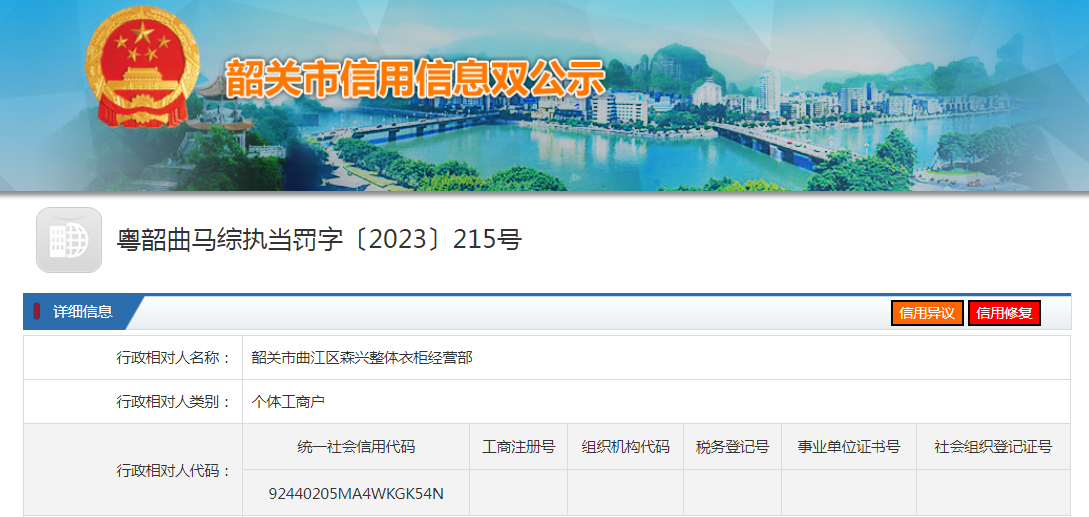Click the 税务登记号 column header
Viewport: 1089px width, 517px height.
732,447
